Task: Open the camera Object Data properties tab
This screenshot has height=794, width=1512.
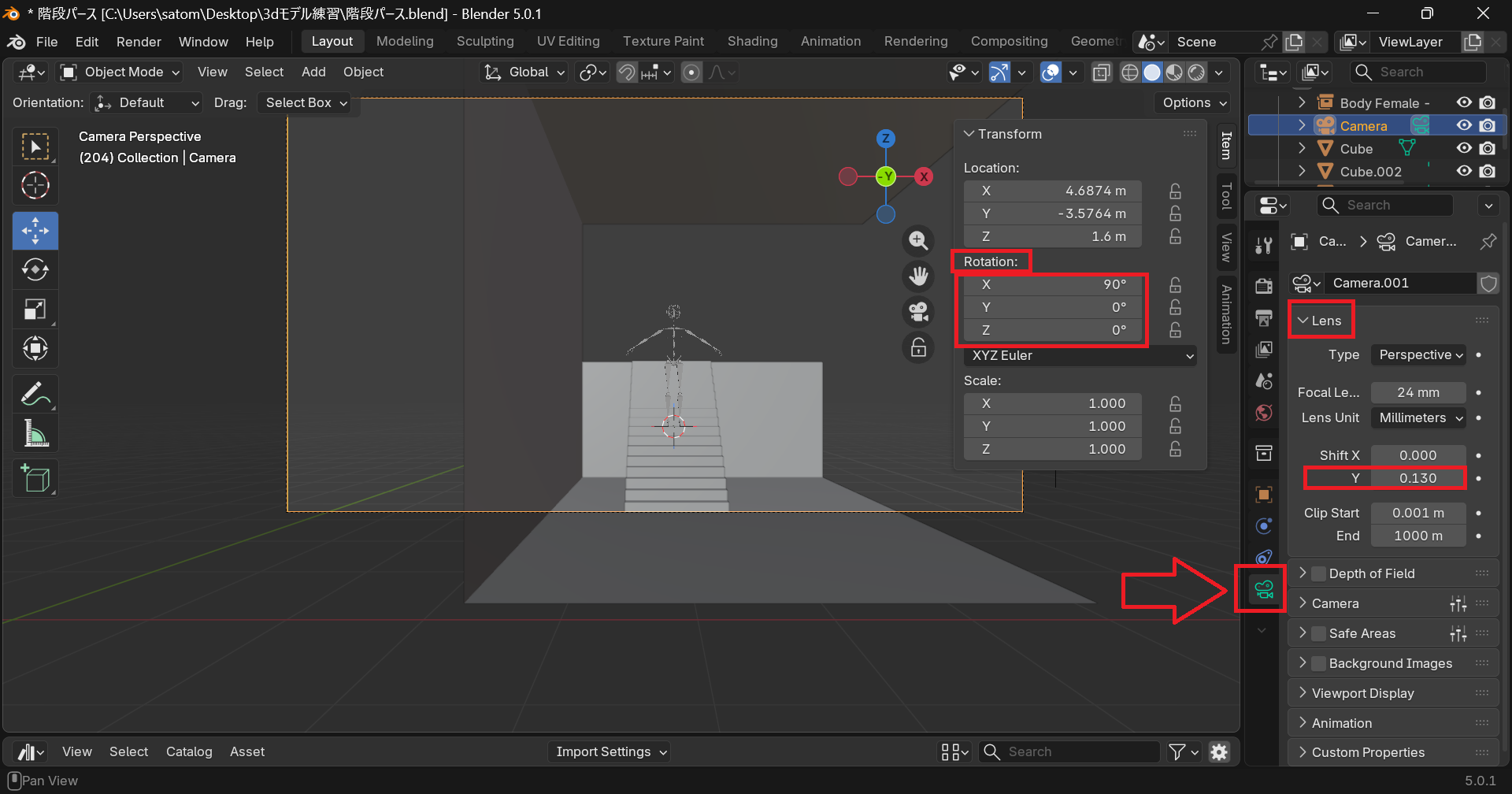Action: click(1264, 589)
